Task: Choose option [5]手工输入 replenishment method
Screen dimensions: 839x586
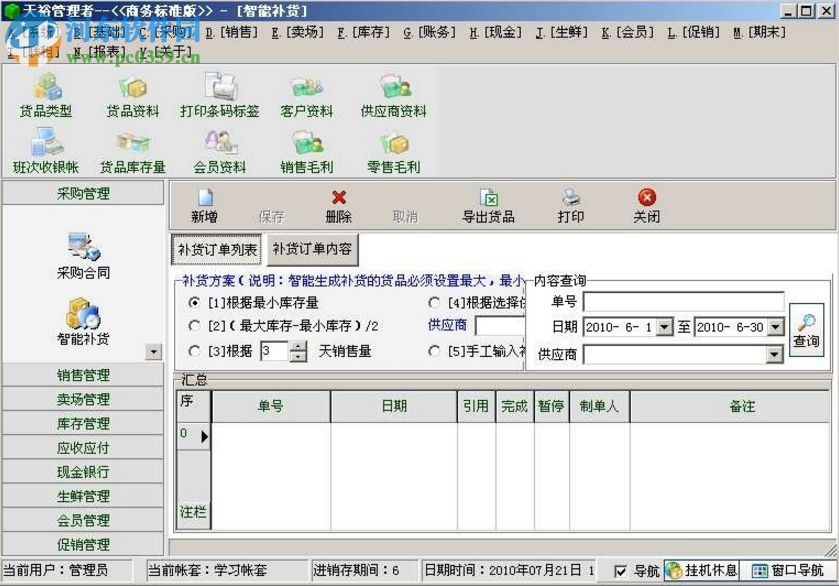Action: click(434, 351)
